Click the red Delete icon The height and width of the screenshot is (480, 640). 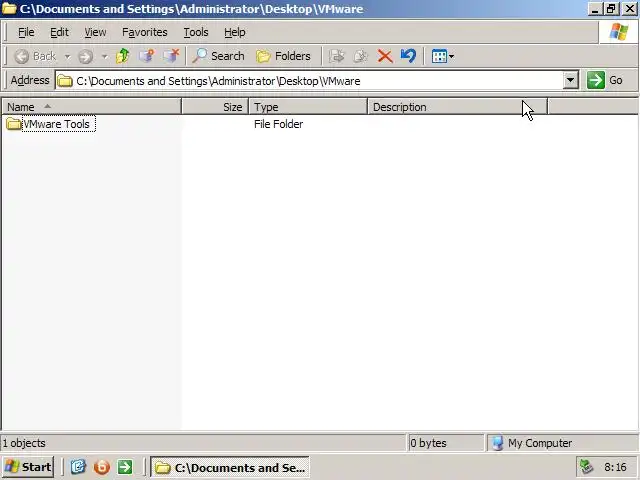[x=384, y=56]
